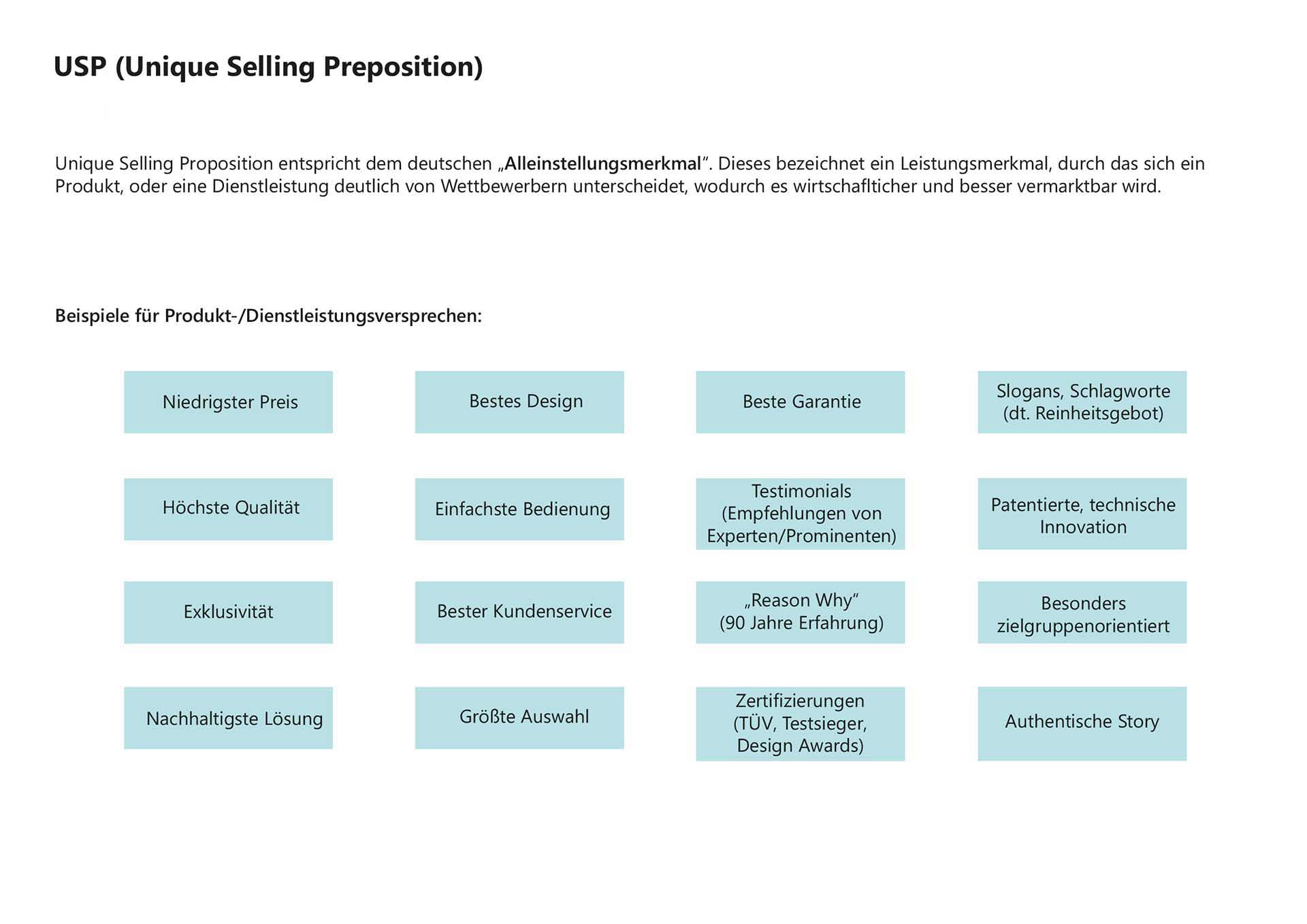Select the "Slogans, Schlagworte" box
The height and width of the screenshot is (924, 1307).
click(x=1082, y=402)
